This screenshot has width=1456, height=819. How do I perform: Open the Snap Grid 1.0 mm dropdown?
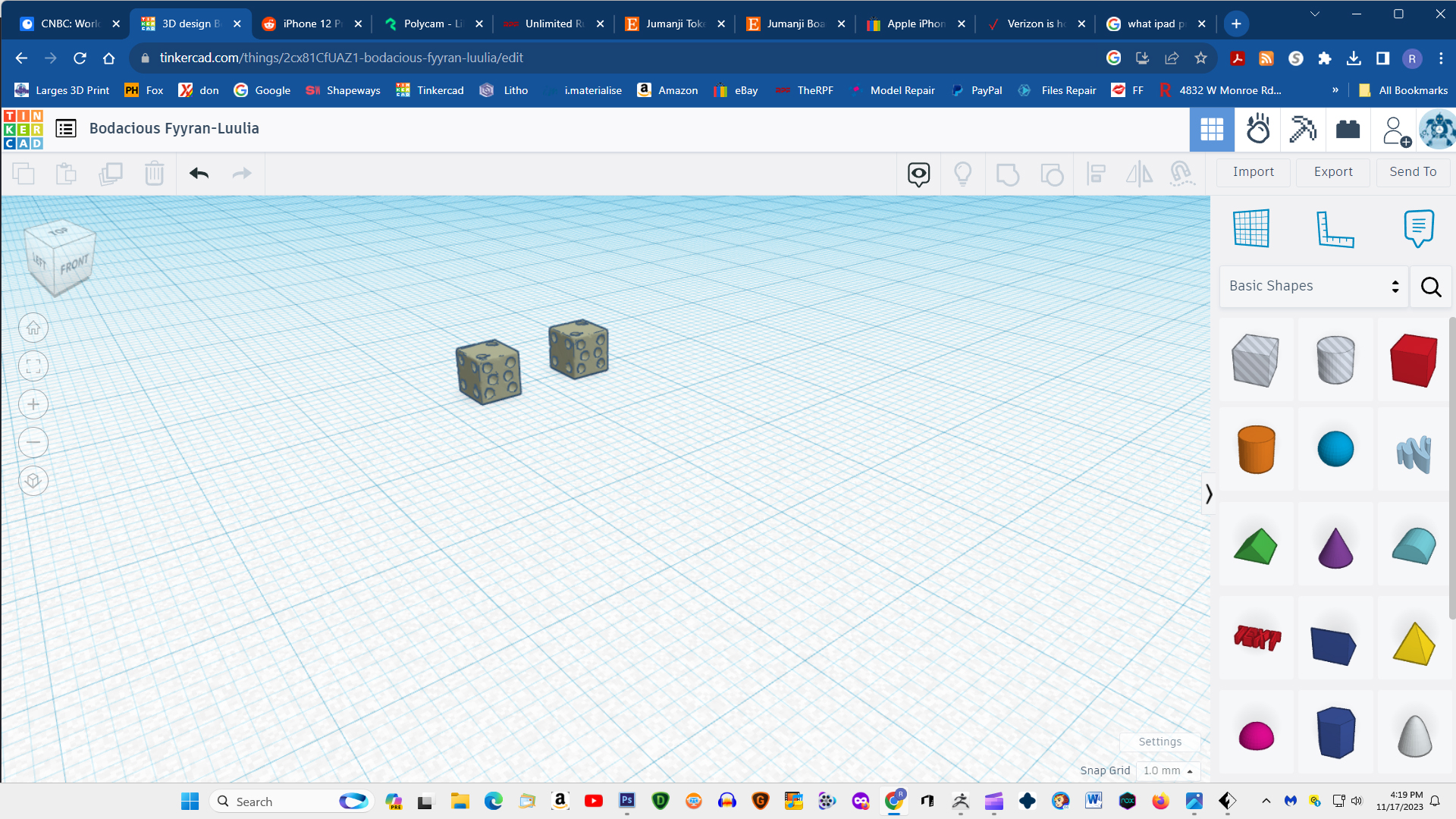tap(1168, 770)
